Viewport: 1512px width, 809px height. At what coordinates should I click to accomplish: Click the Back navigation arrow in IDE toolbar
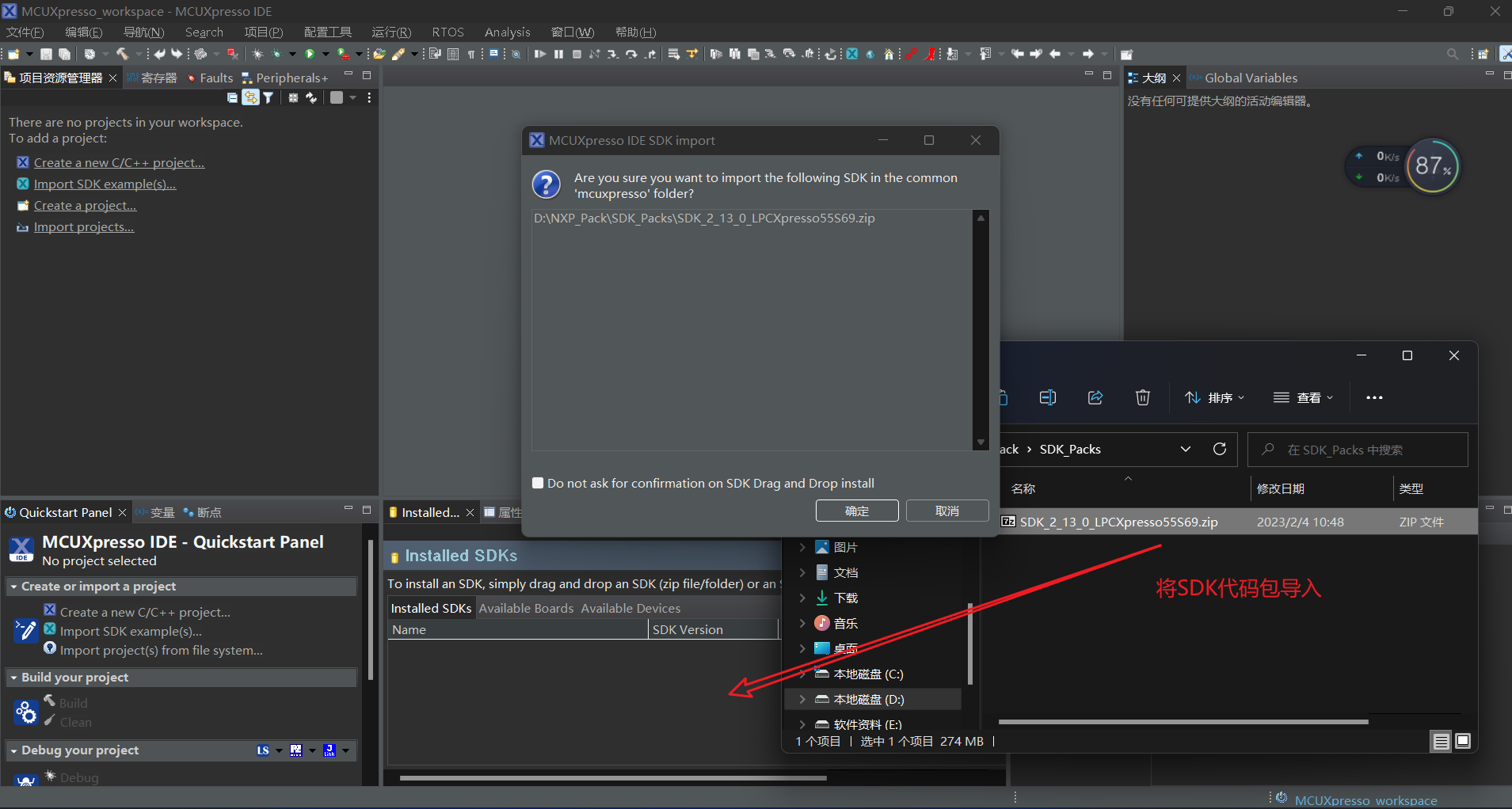click(x=1054, y=54)
